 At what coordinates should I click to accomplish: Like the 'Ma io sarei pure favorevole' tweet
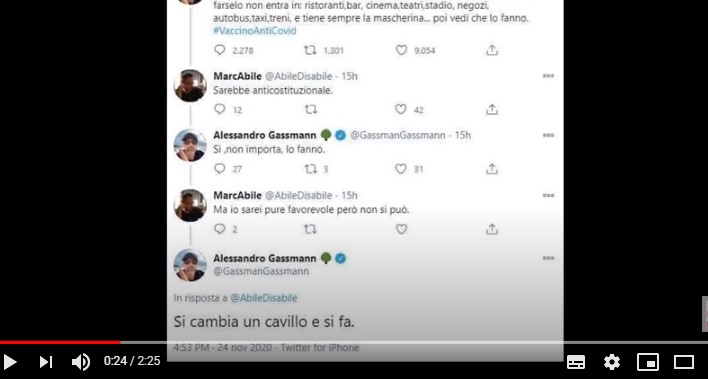(401, 229)
